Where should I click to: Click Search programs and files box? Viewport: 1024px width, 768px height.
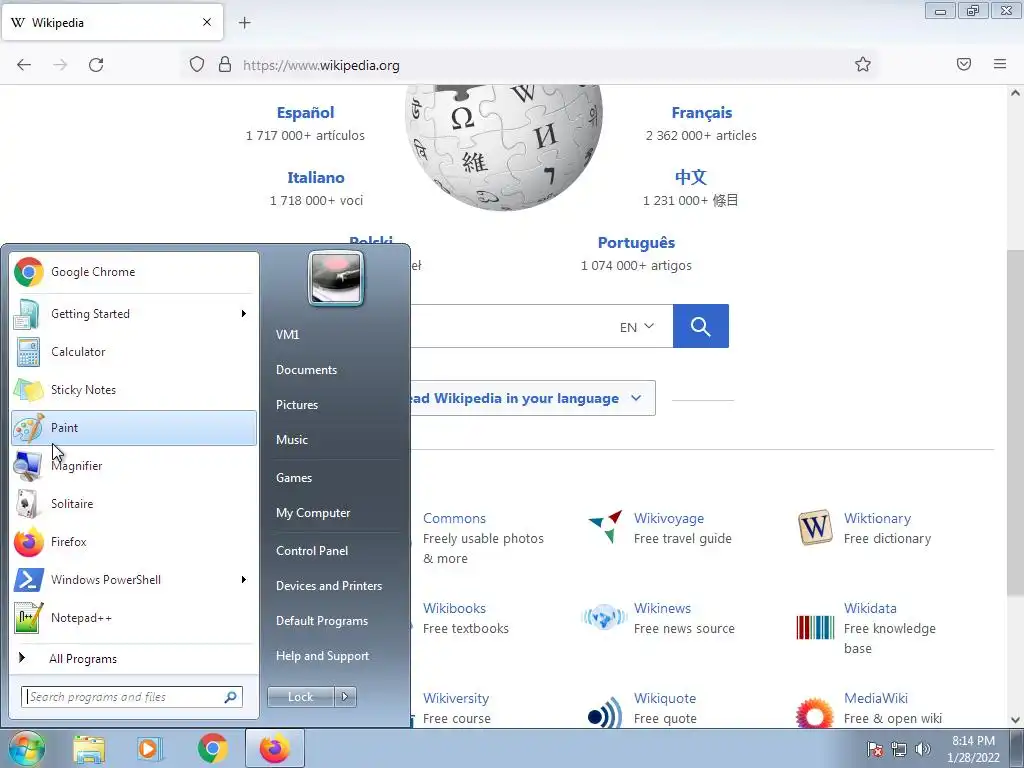click(132, 697)
